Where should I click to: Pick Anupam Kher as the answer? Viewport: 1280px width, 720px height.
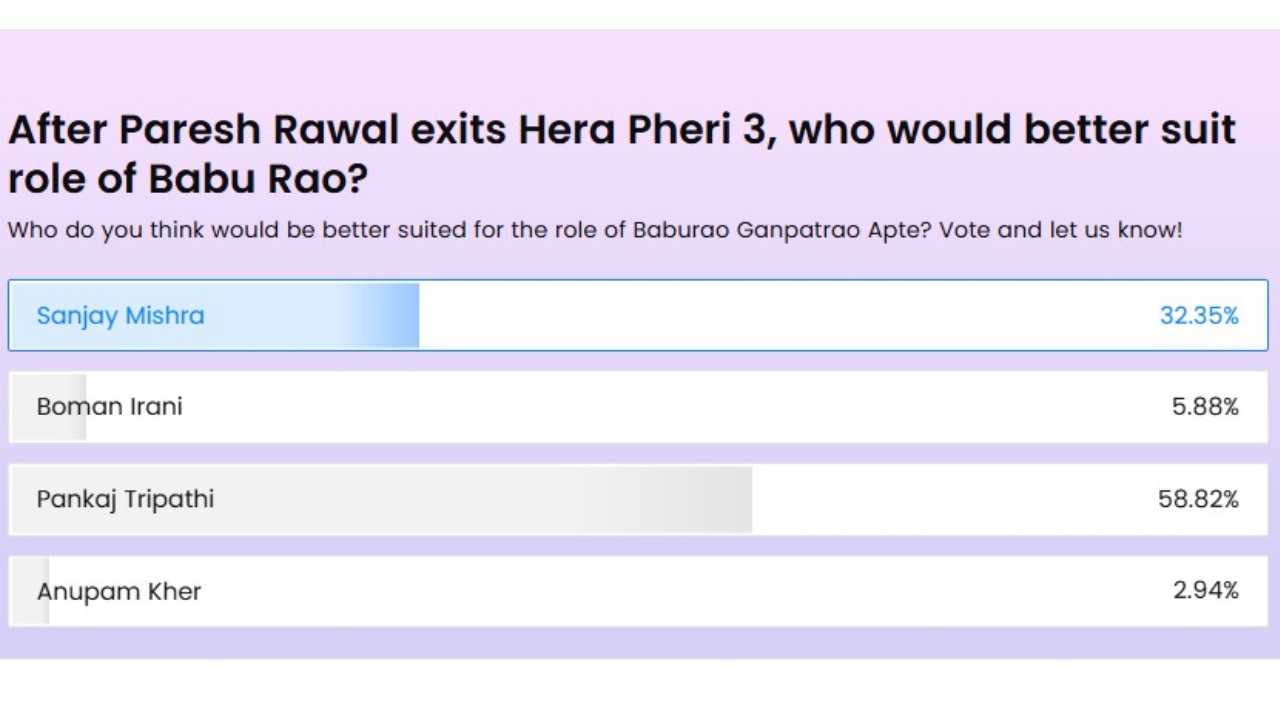coord(638,591)
